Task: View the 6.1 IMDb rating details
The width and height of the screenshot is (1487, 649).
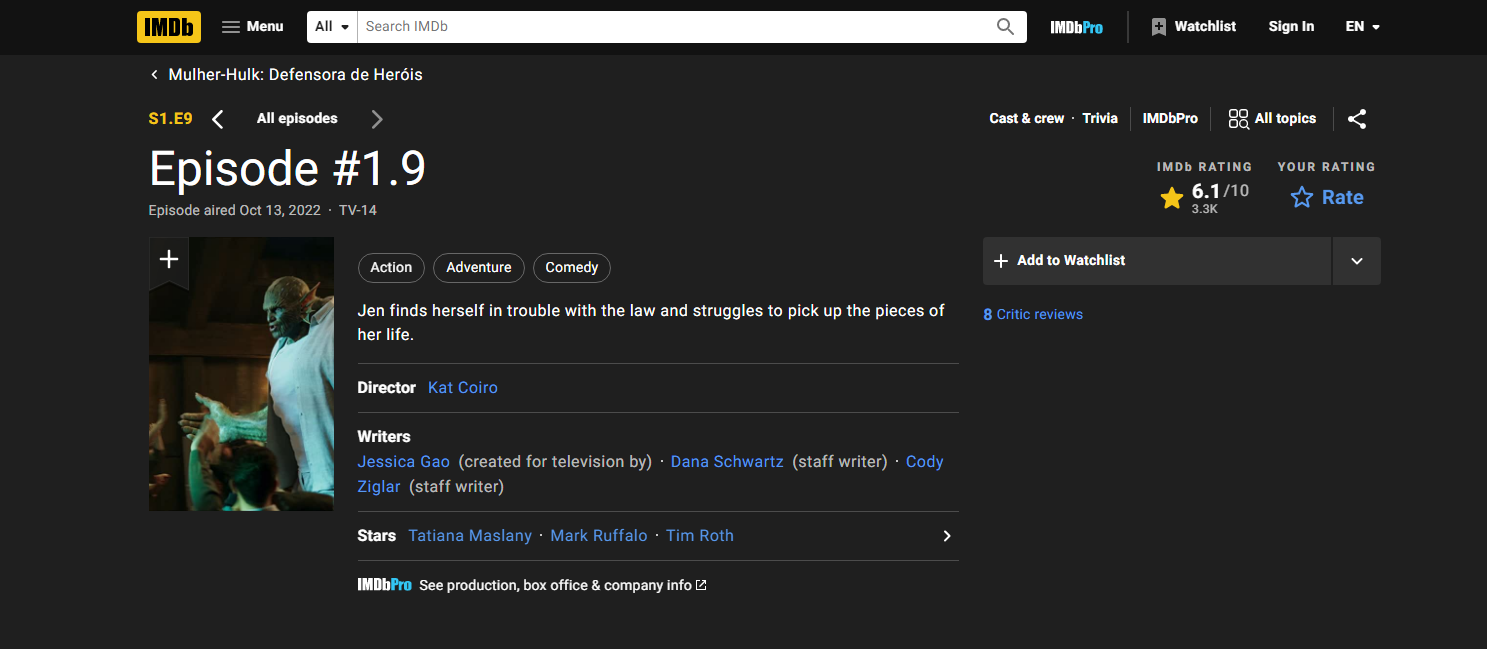Action: click(1204, 197)
